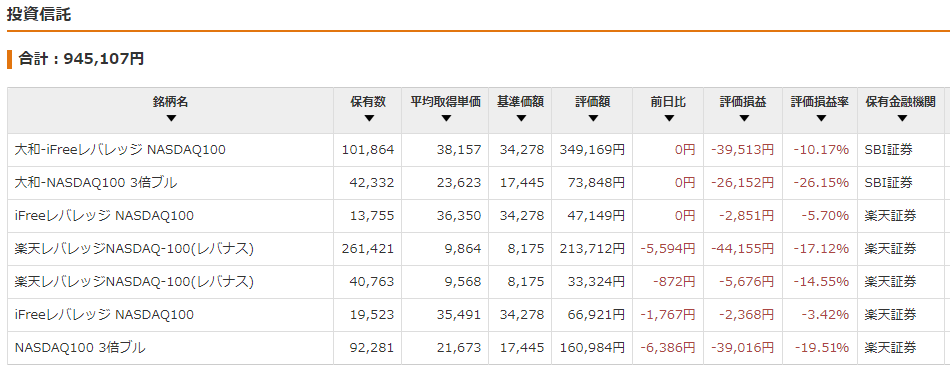950x369 pixels.
Task: Click the 評価損益率 header label
Action: pyautogui.click(x=820, y=102)
